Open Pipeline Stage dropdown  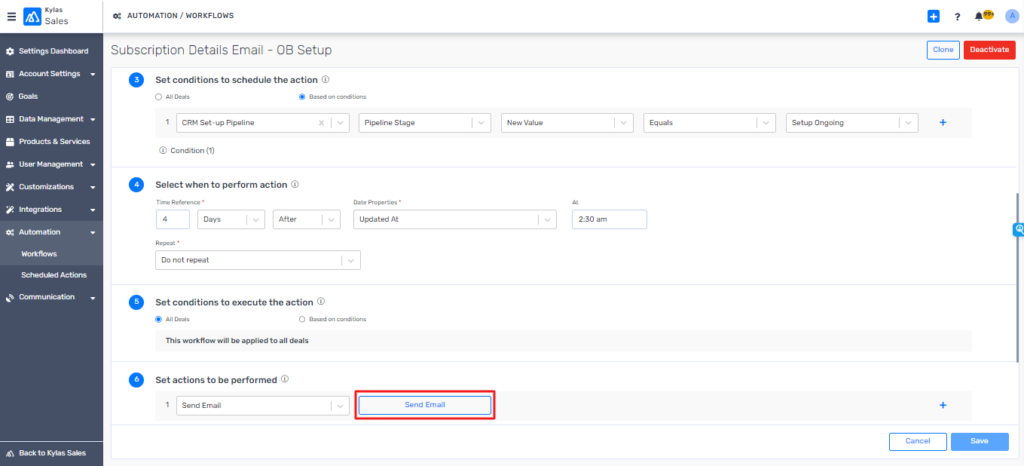point(424,123)
